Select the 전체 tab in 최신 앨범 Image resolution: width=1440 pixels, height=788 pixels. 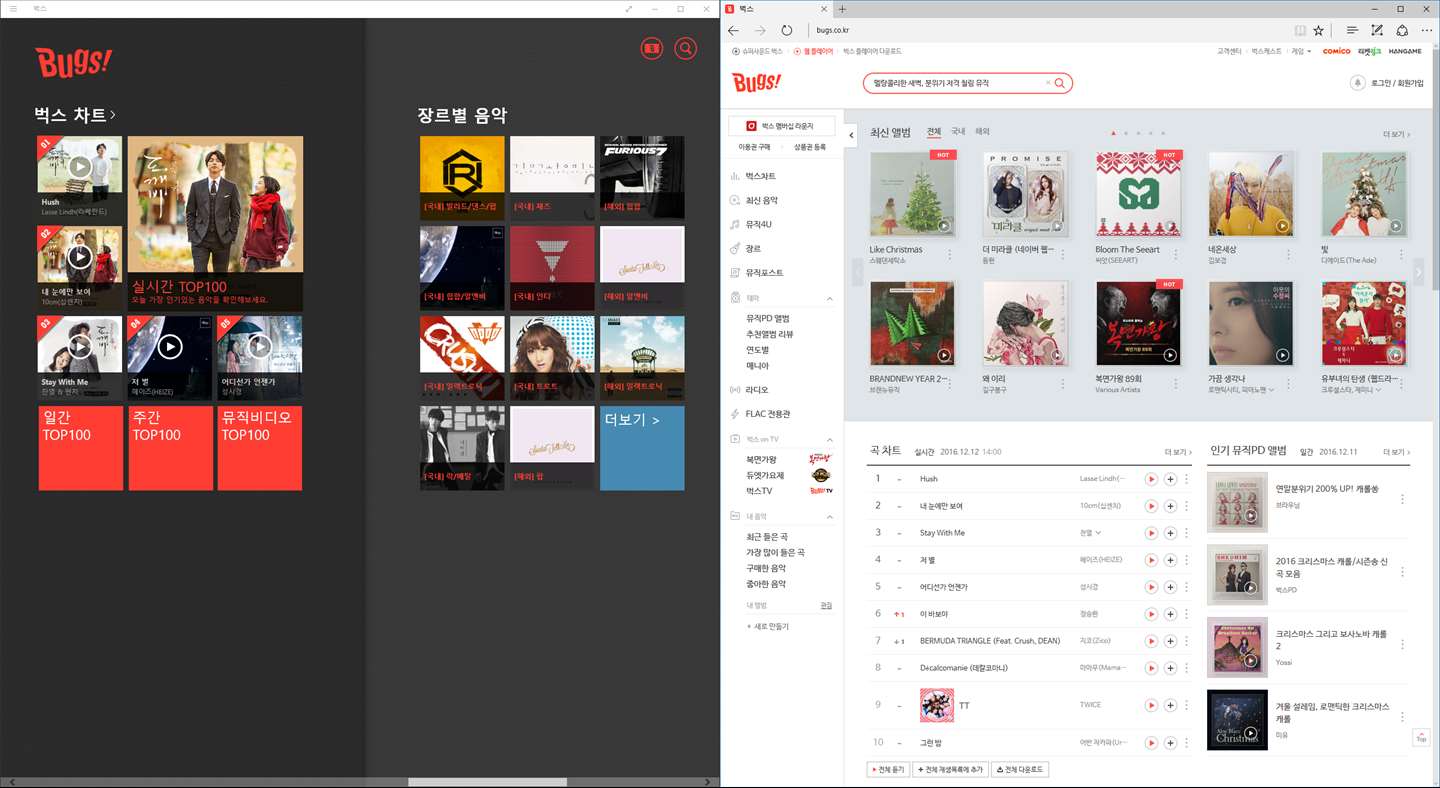pos(934,132)
